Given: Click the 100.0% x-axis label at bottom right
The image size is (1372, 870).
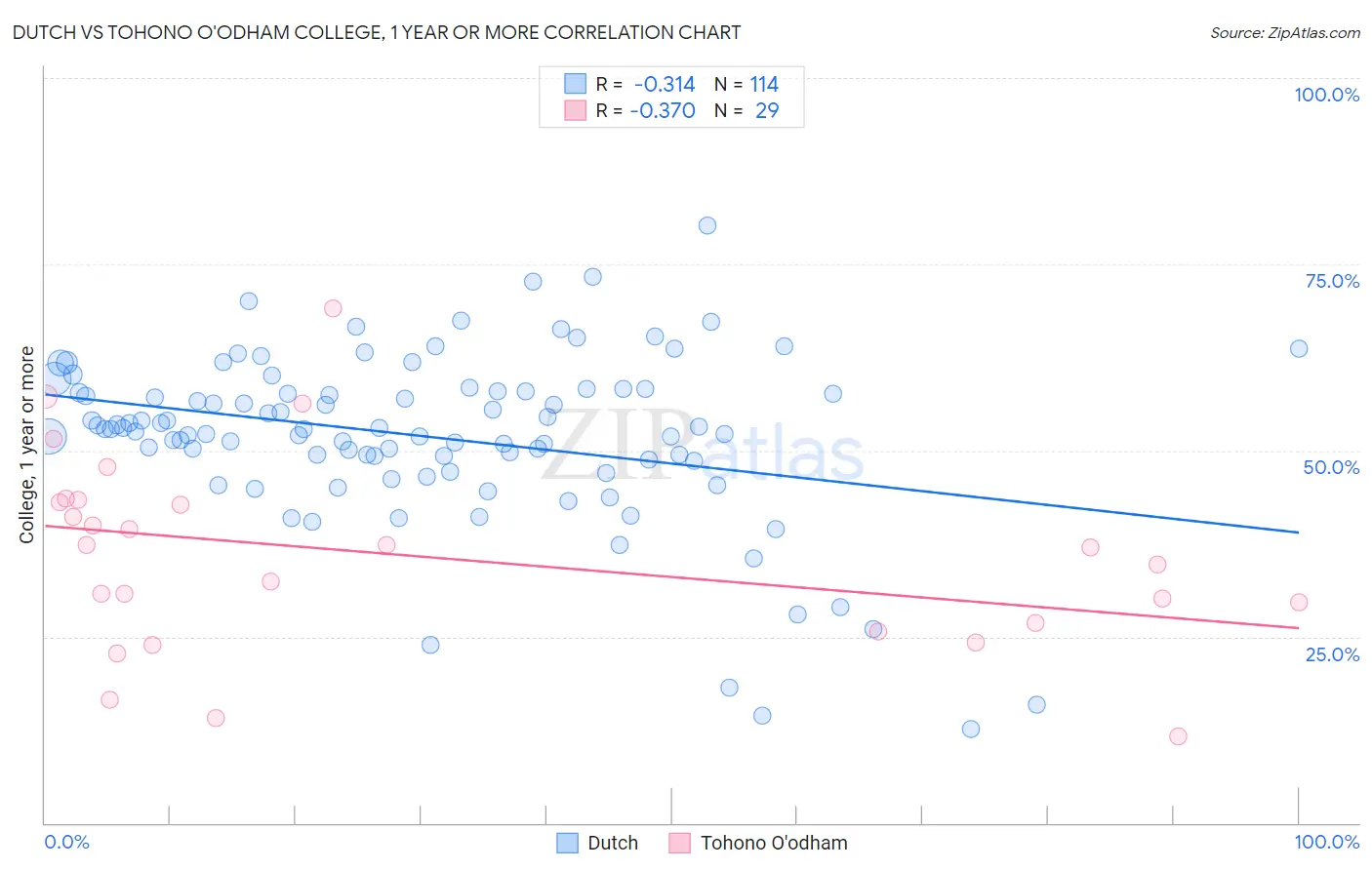Looking at the screenshot, I should [1326, 842].
